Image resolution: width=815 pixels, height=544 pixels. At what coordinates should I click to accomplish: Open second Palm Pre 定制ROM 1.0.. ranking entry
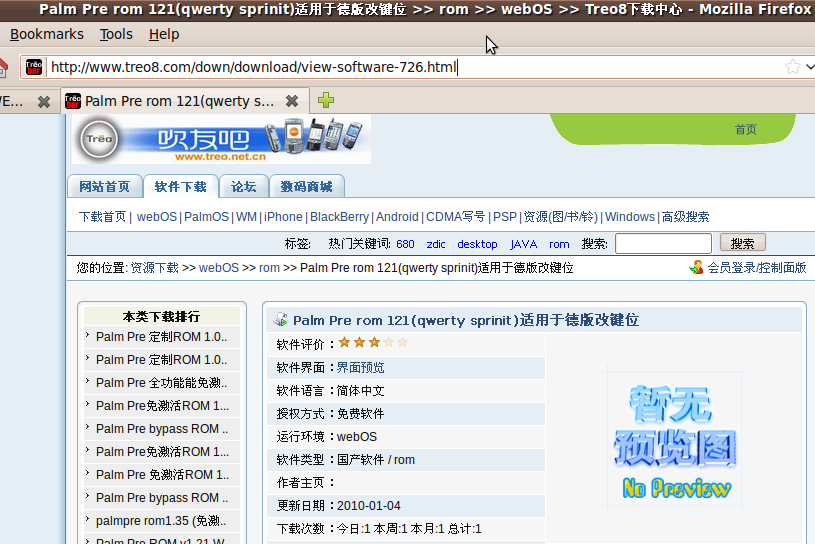pyautogui.click(x=162, y=360)
